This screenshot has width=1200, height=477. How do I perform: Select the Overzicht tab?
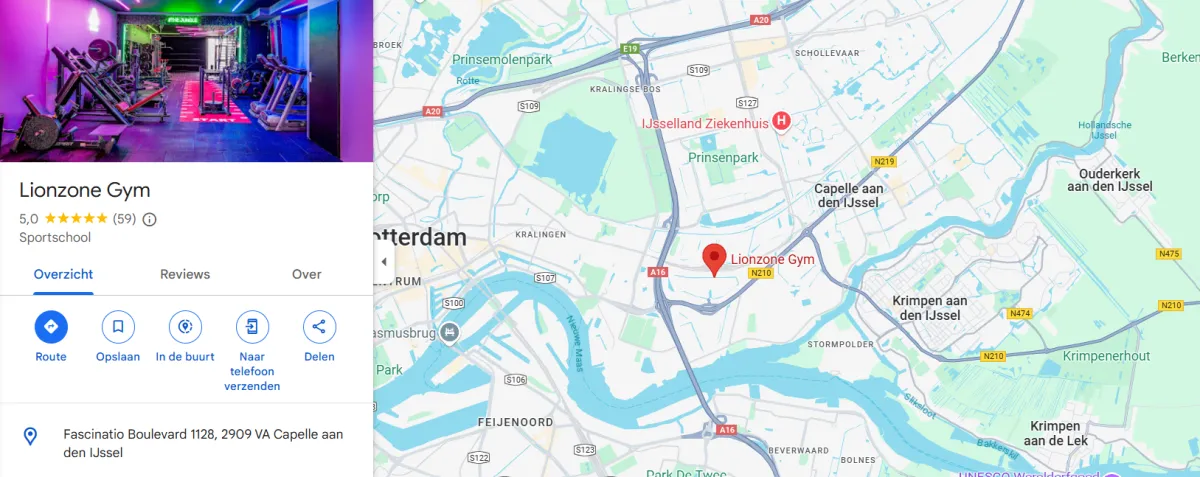[x=63, y=274]
